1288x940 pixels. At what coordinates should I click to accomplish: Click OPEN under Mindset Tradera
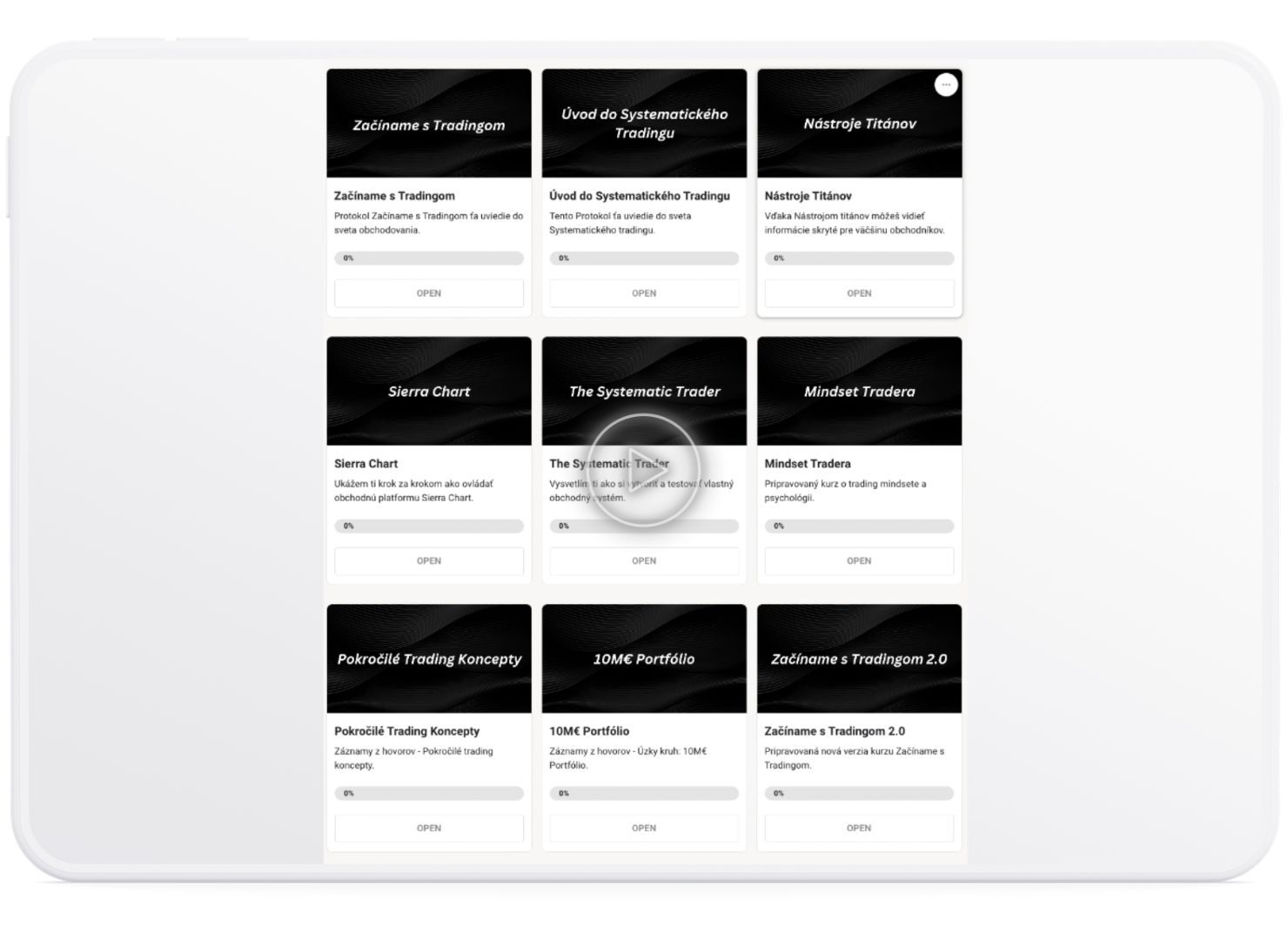point(858,561)
